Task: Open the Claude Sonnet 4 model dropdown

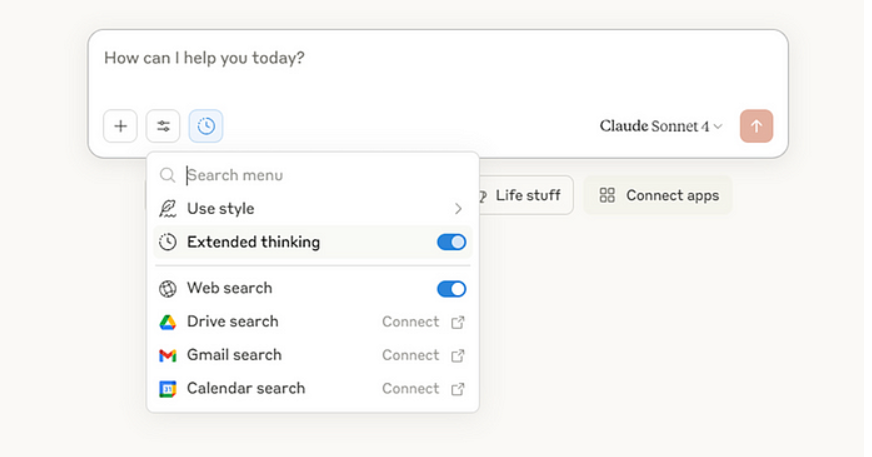Action: (x=660, y=126)
